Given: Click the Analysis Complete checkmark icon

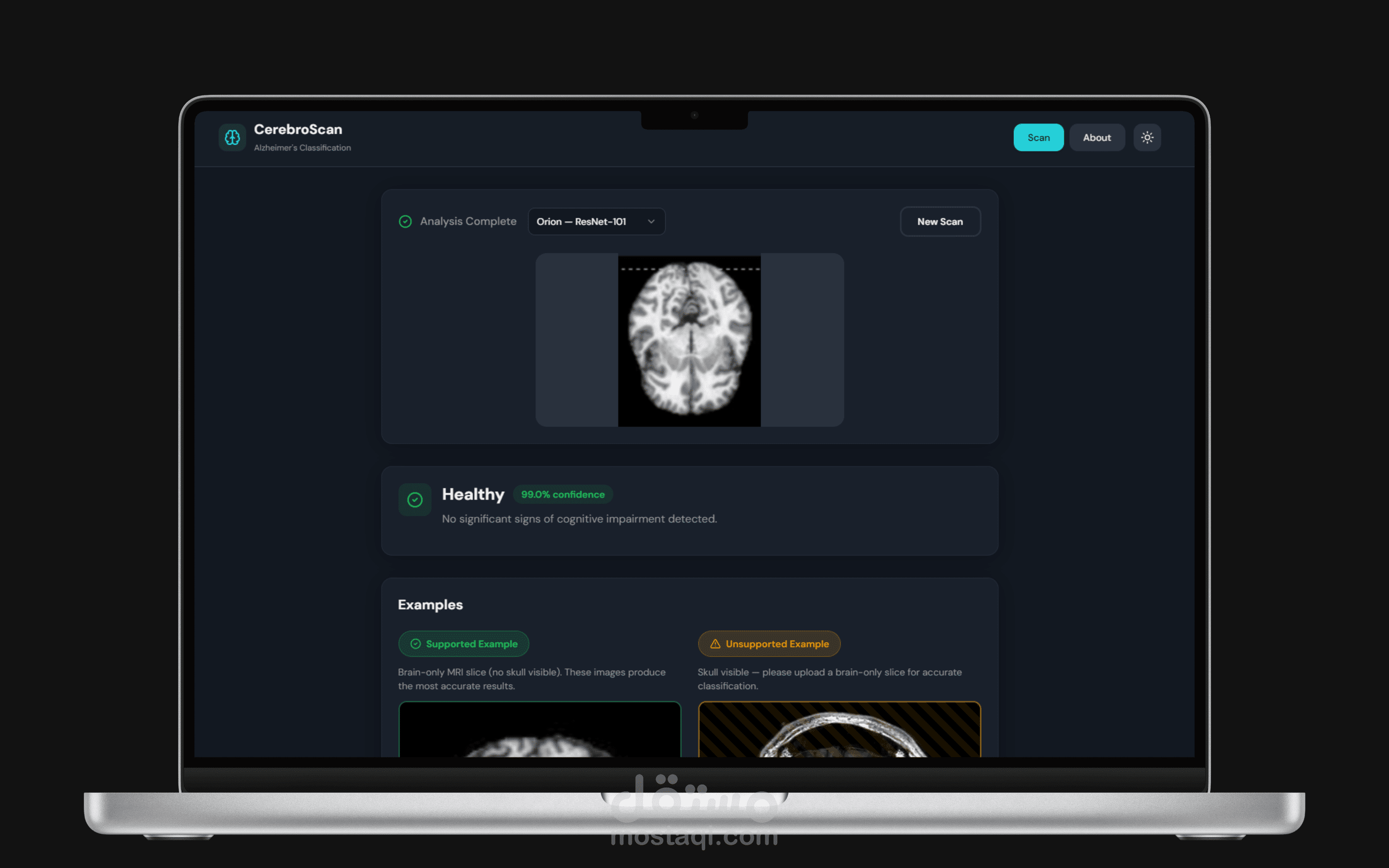Looking at the screenshot, I should tap(405, 222).
